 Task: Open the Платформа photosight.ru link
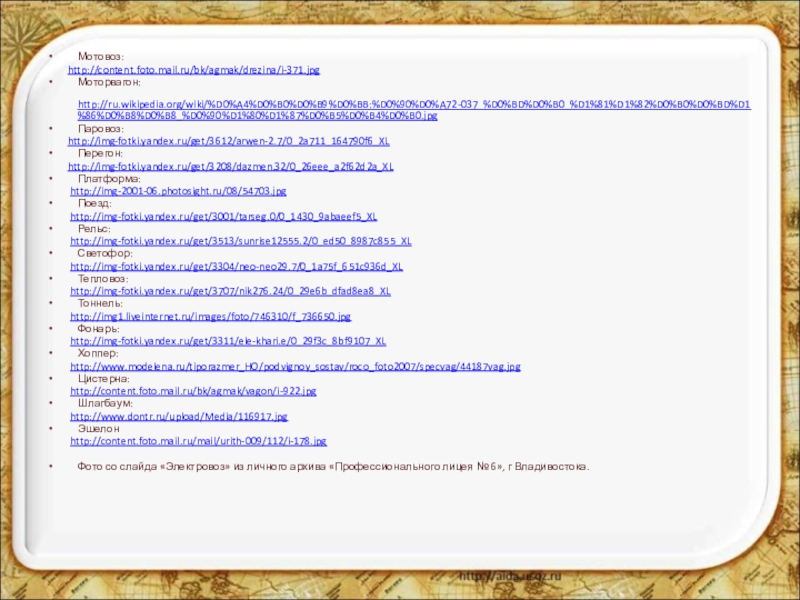(x=178, y=191)
